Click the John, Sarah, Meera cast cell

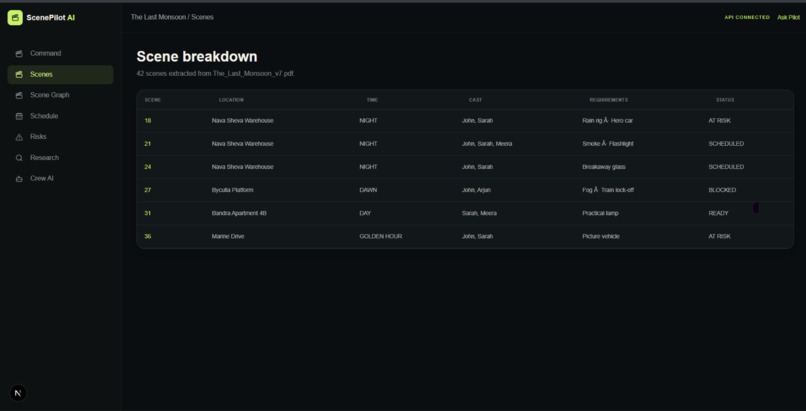click(x=487, y=144)
